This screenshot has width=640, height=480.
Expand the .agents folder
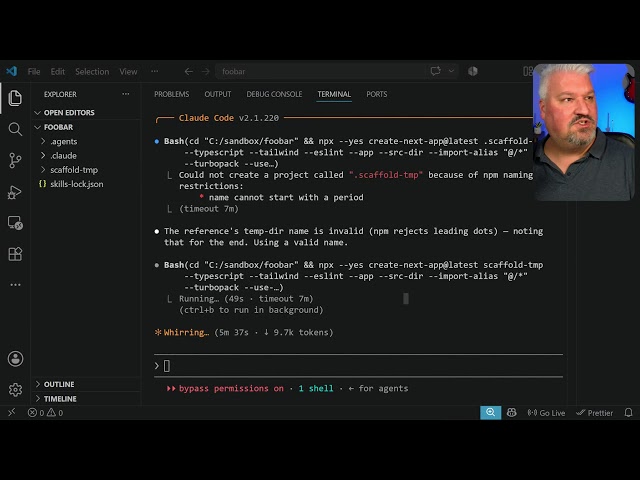tap(87, 141)
